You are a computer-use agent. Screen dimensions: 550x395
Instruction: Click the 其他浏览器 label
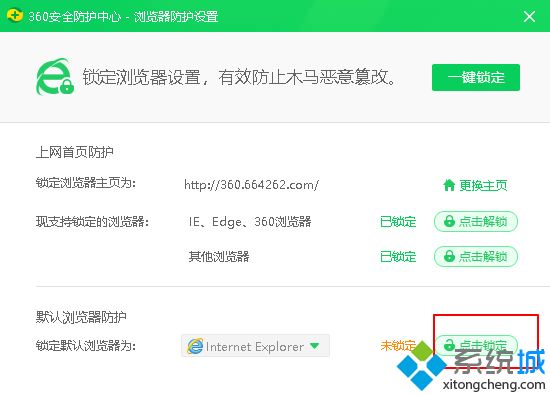tap(219, 257)
